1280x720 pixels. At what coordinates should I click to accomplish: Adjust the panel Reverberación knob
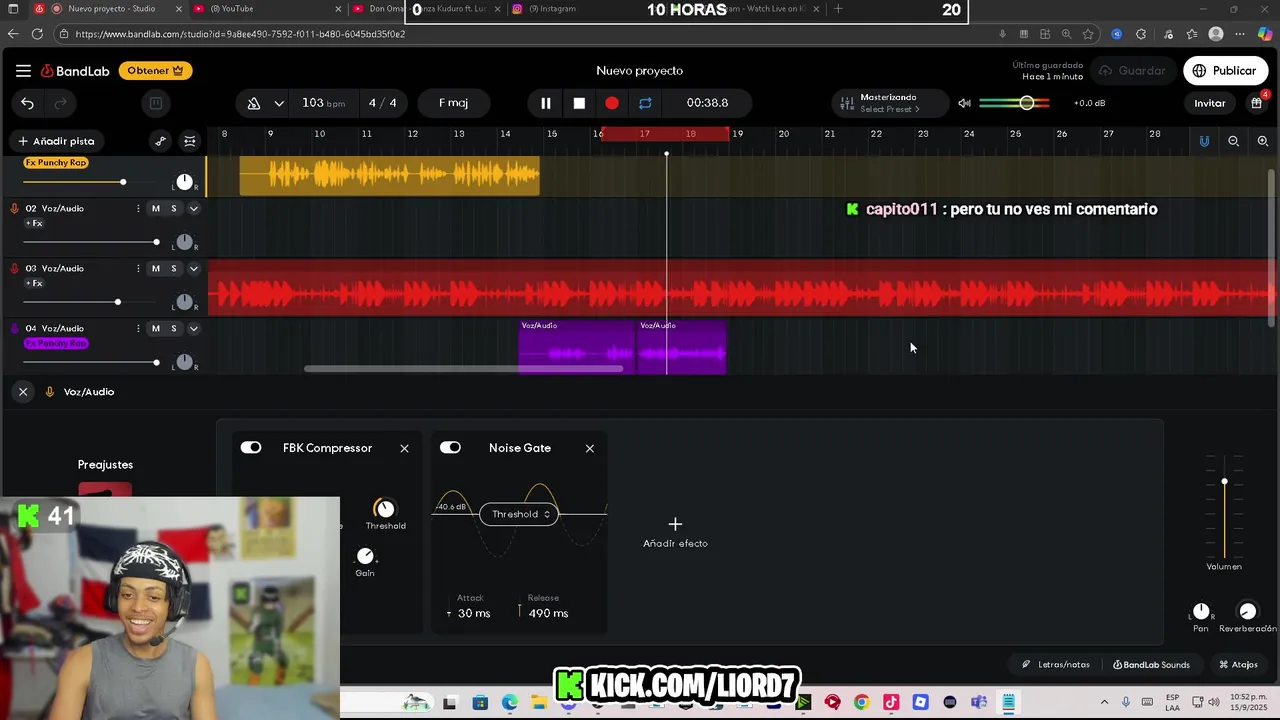coord(1247,611)
